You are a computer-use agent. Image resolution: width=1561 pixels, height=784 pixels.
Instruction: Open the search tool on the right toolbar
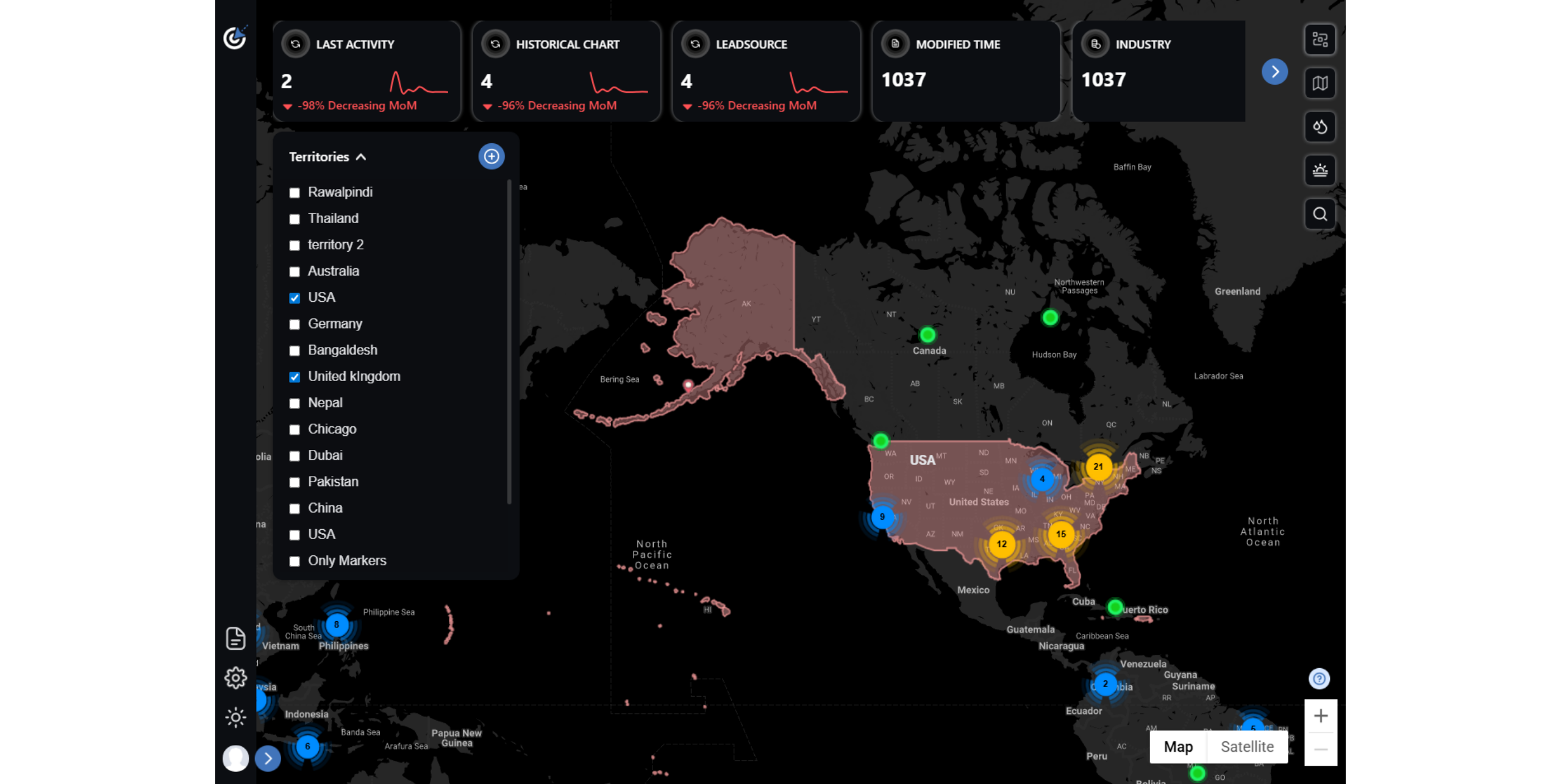pos(1320,214)
